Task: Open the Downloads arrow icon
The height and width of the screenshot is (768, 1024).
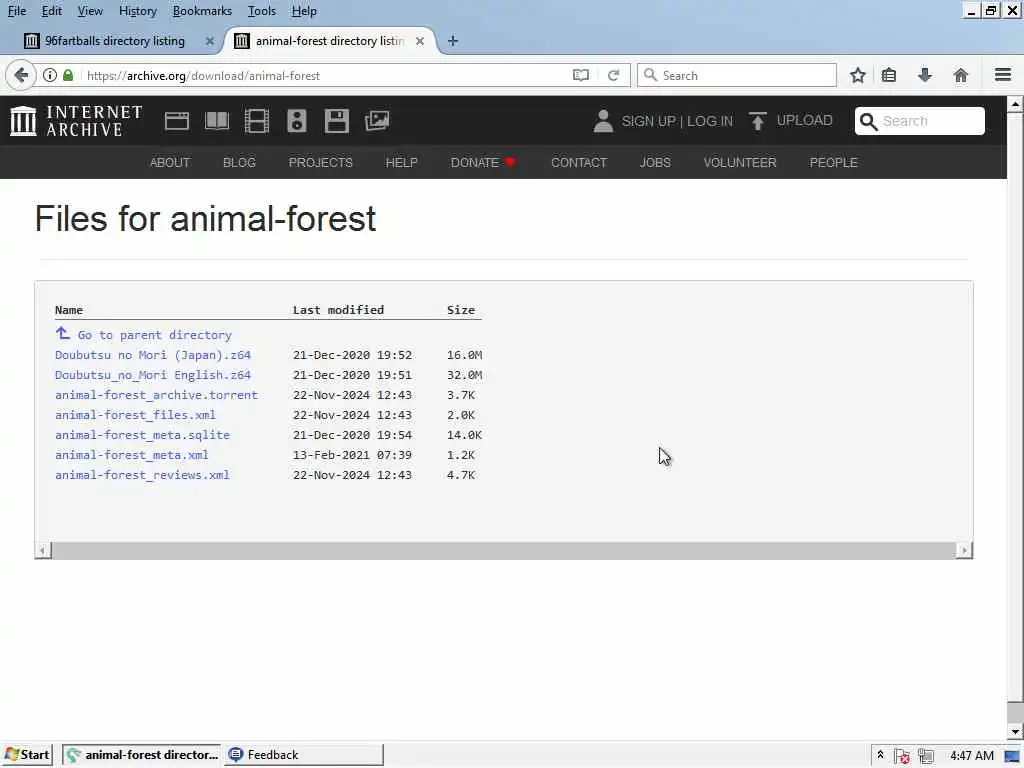Action: (x=924, y=75)
